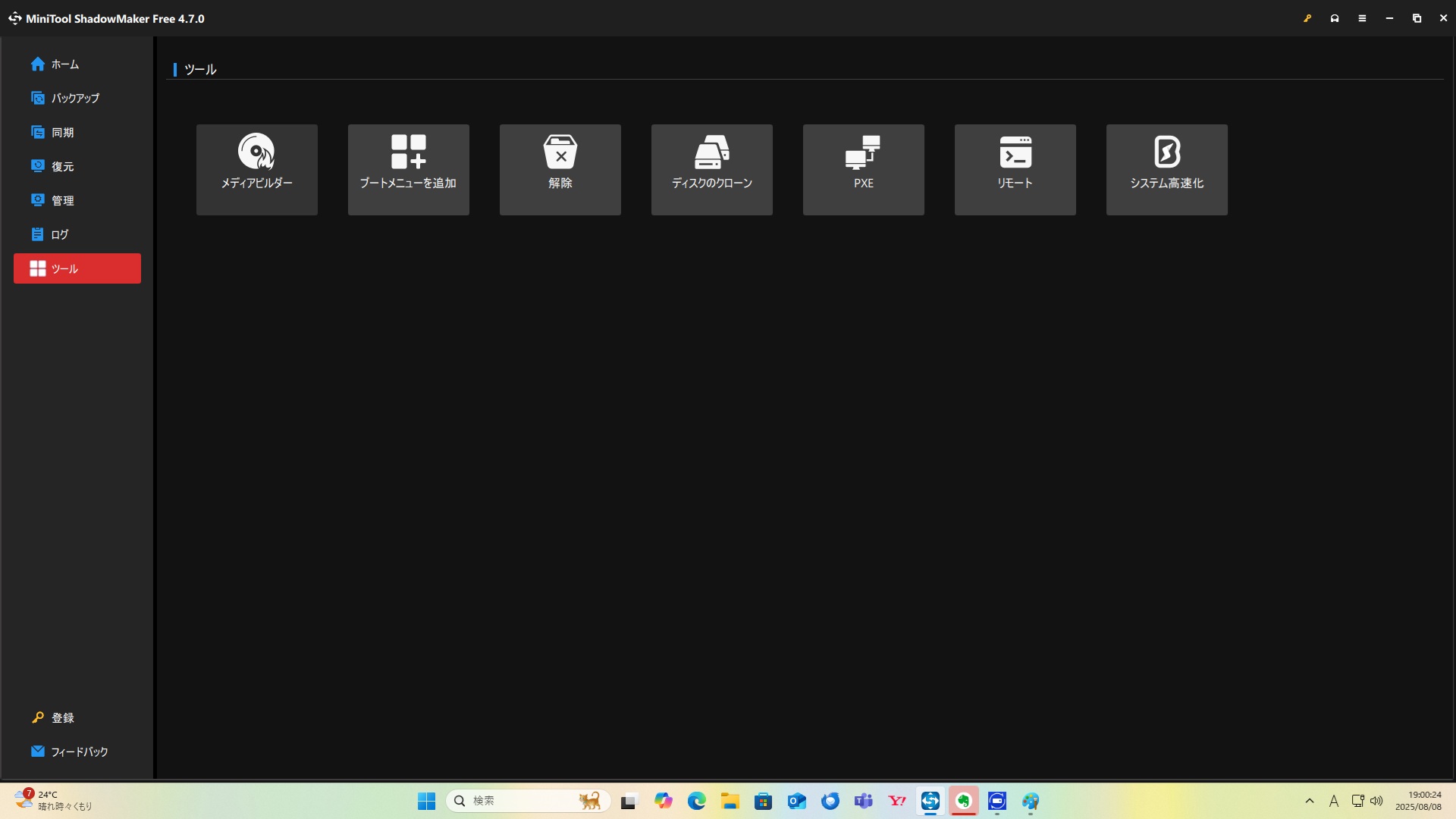Go to ホーム in the sidebar
1456x819 pixels.
click(x=77, y=64)
